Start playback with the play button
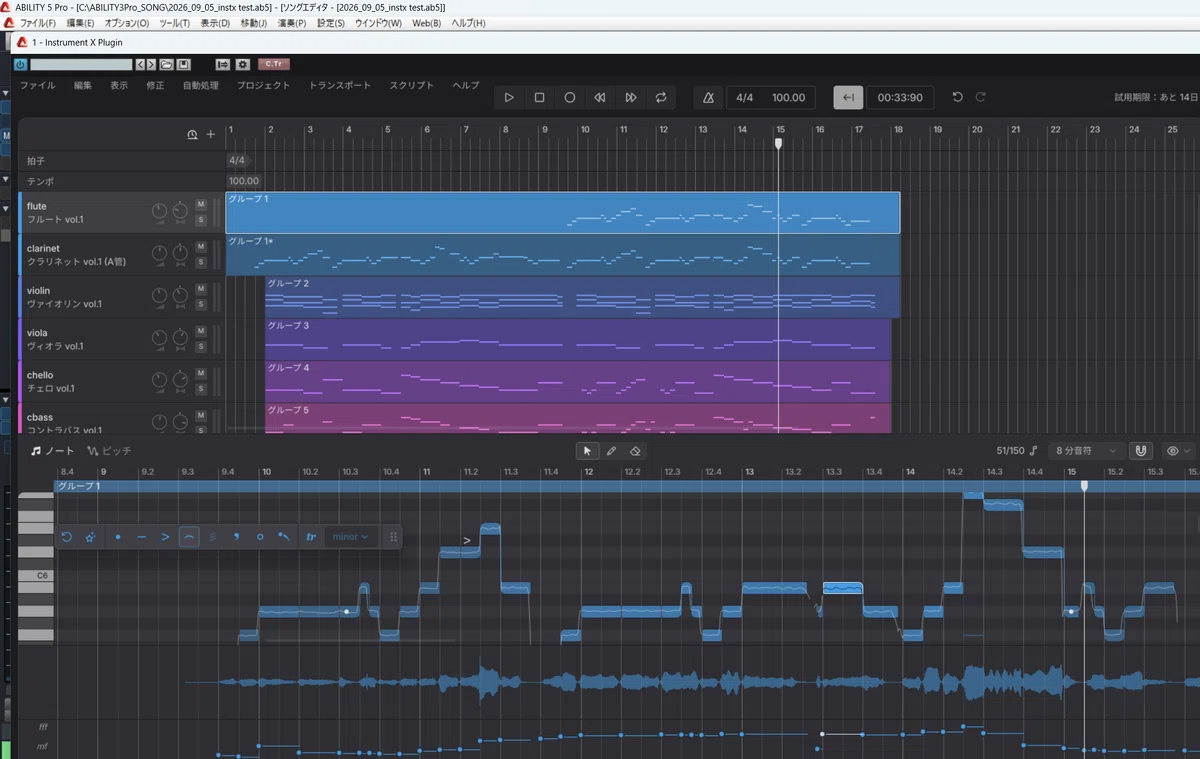1200x759 pixels. tap(509, 98)
